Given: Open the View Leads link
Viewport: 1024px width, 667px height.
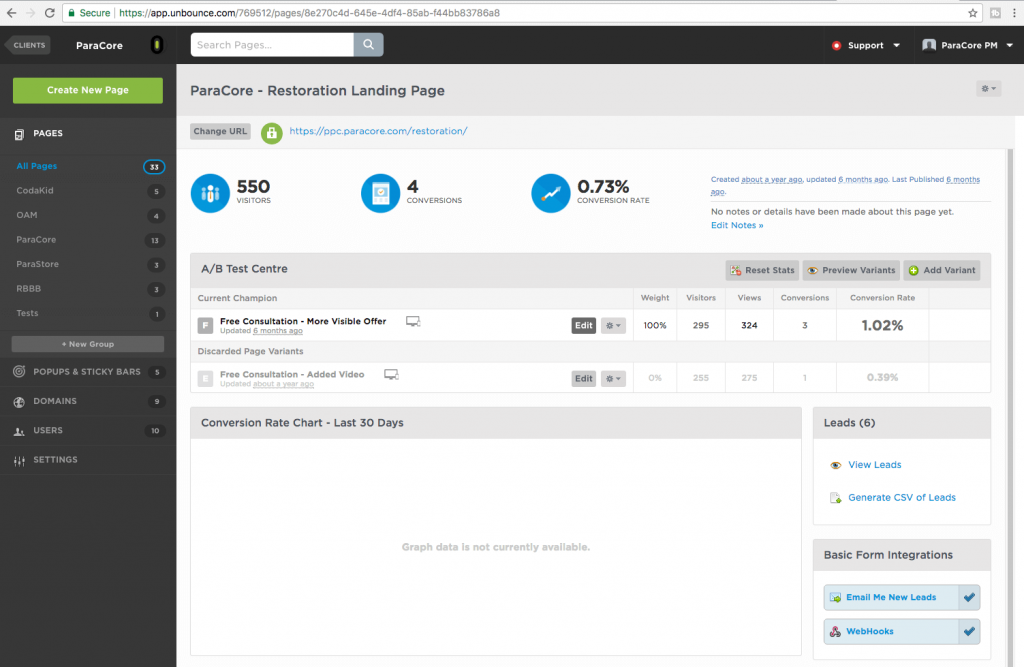Looking at the screenshot, I should tap(874, 465).
